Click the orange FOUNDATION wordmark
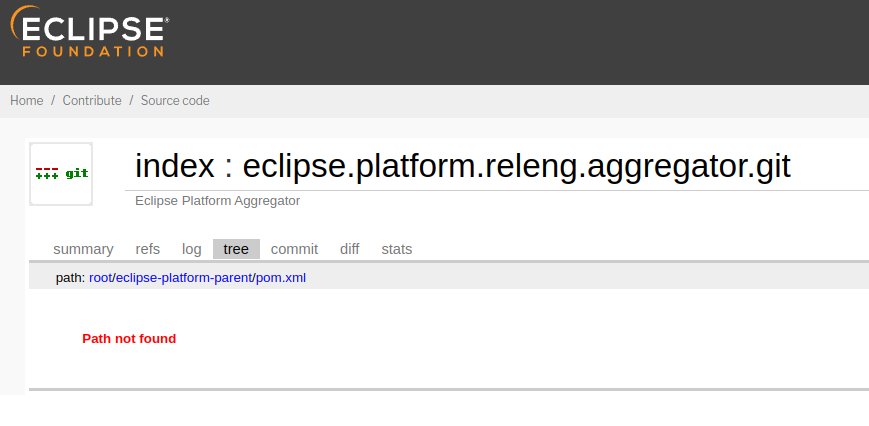Screen dimensions: 869x426 pyautogui.click(x=93, y=52)
